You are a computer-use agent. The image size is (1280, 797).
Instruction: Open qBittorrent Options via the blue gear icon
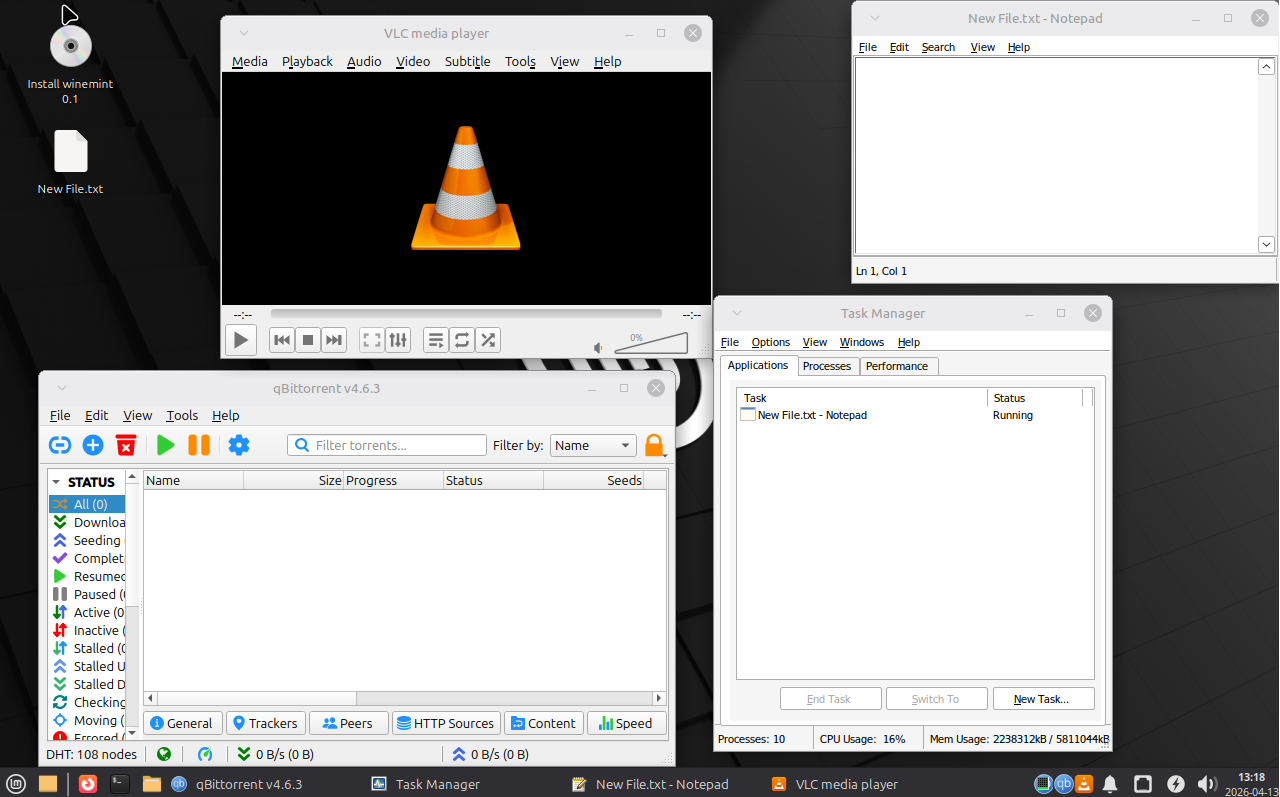point(239,445)
